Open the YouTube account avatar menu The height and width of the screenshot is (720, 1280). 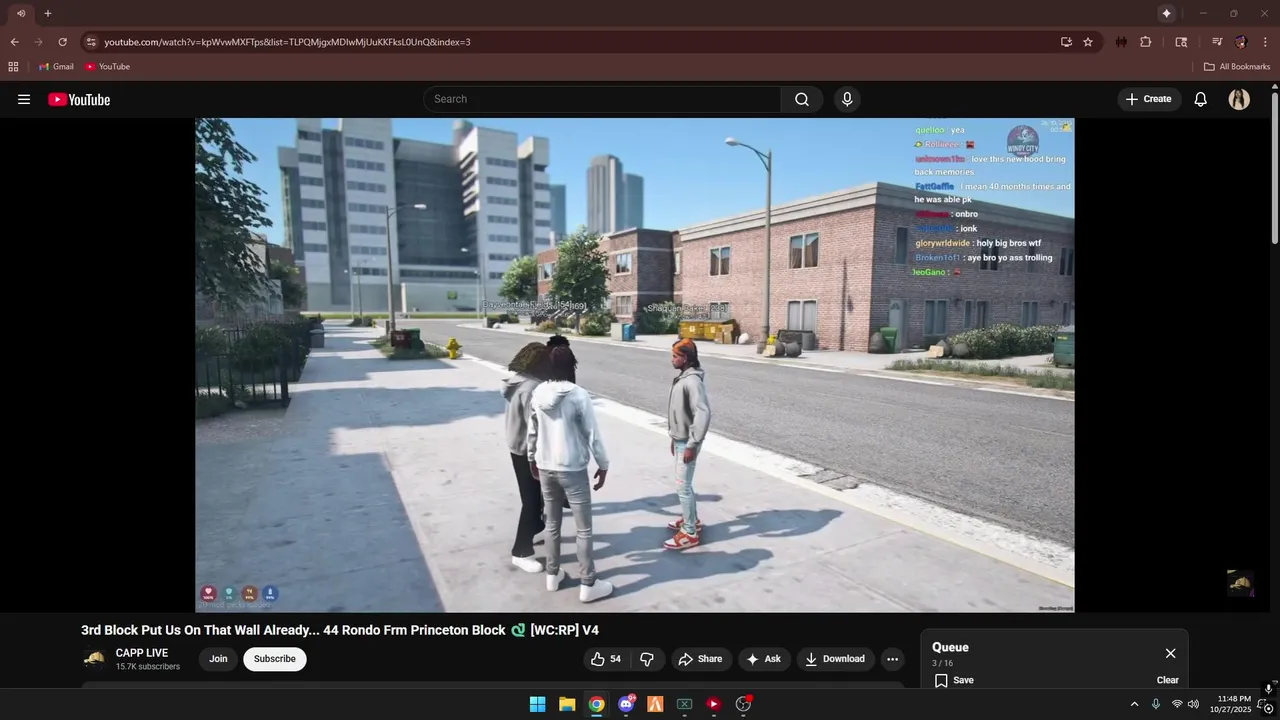point(1239,99)
